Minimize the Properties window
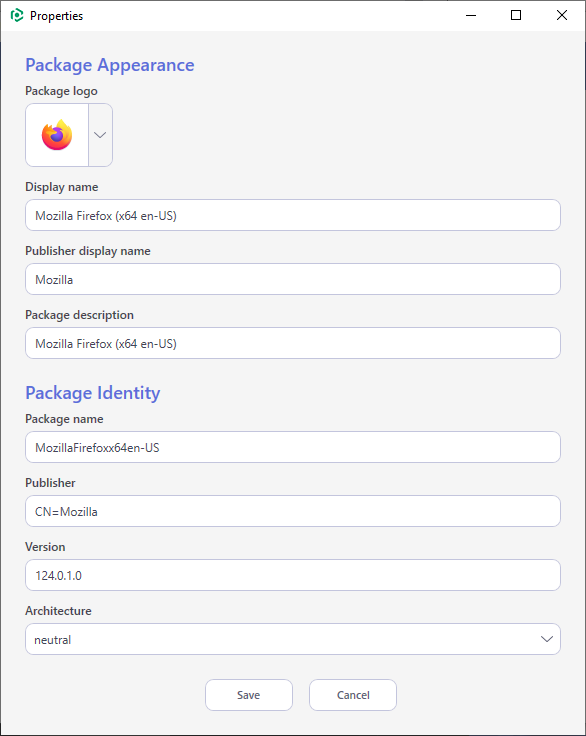Image resolution: width=586 pixels, height=736 pixels. click(x=471, y=15)
